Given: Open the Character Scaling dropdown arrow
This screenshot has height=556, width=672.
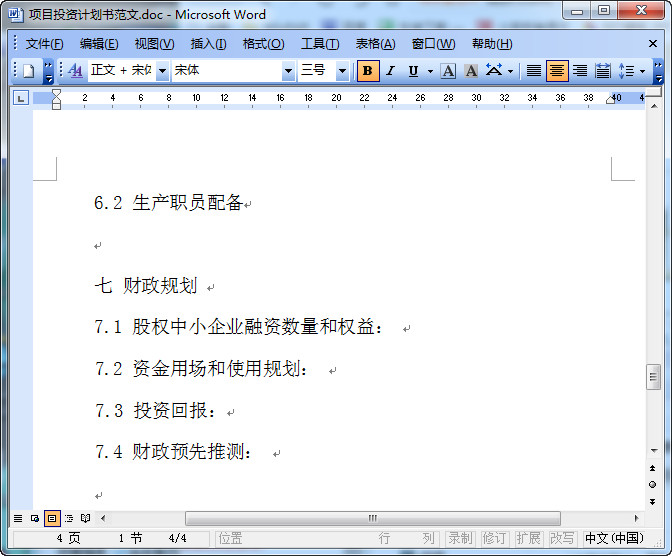Looking at the screenshot, I should coord(510,71).
